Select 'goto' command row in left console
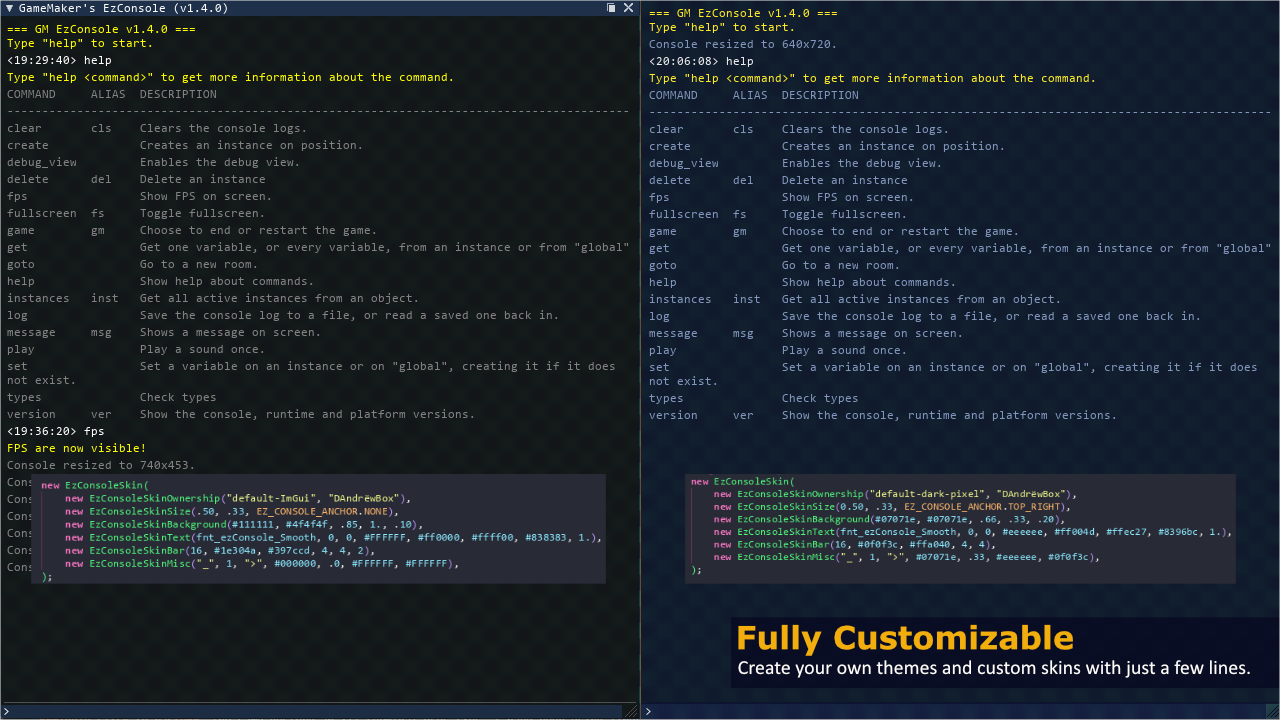The width and height of the screenshot is (1280, 720). coord(132,264)
